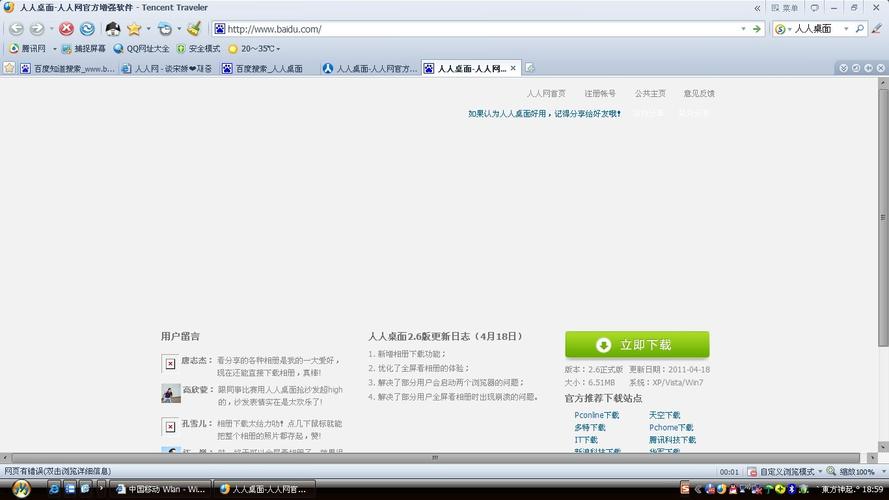Open the speech bubble feedback icon

tap(815, 8)
